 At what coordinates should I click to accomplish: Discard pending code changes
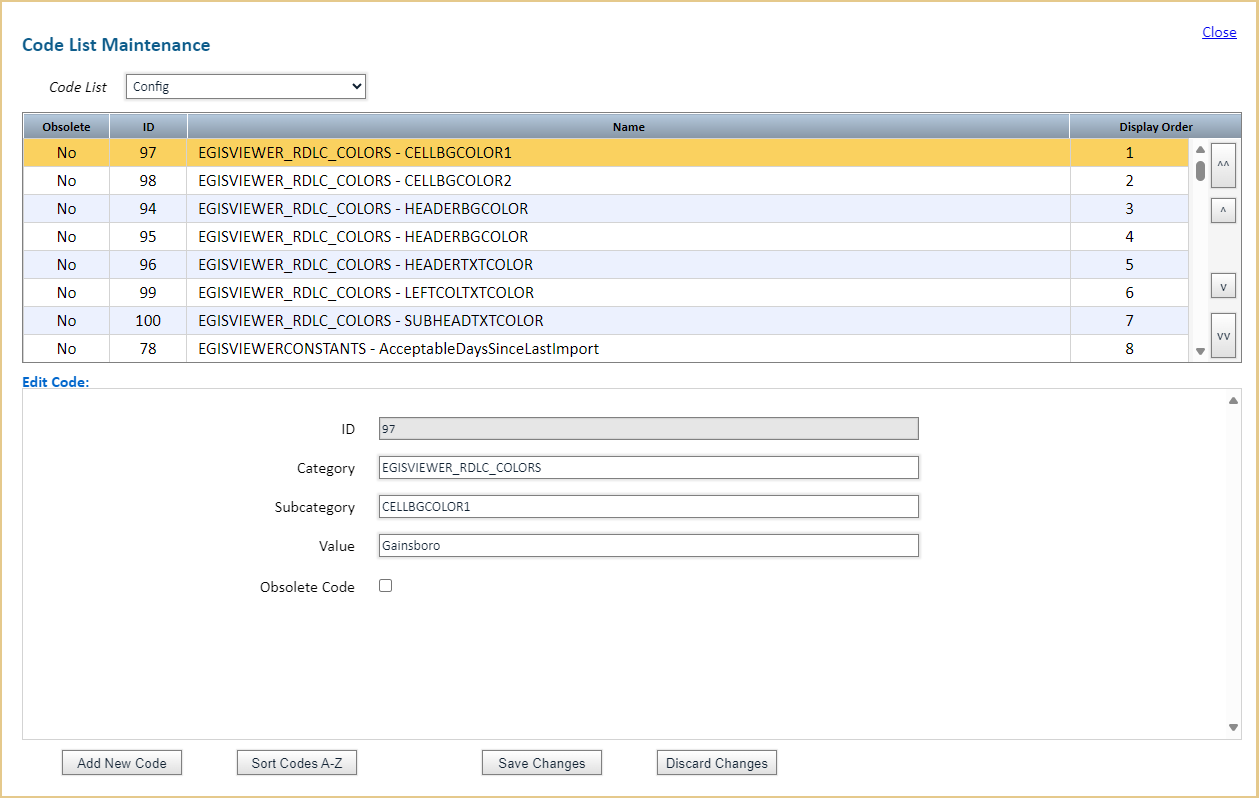(716, 762)
